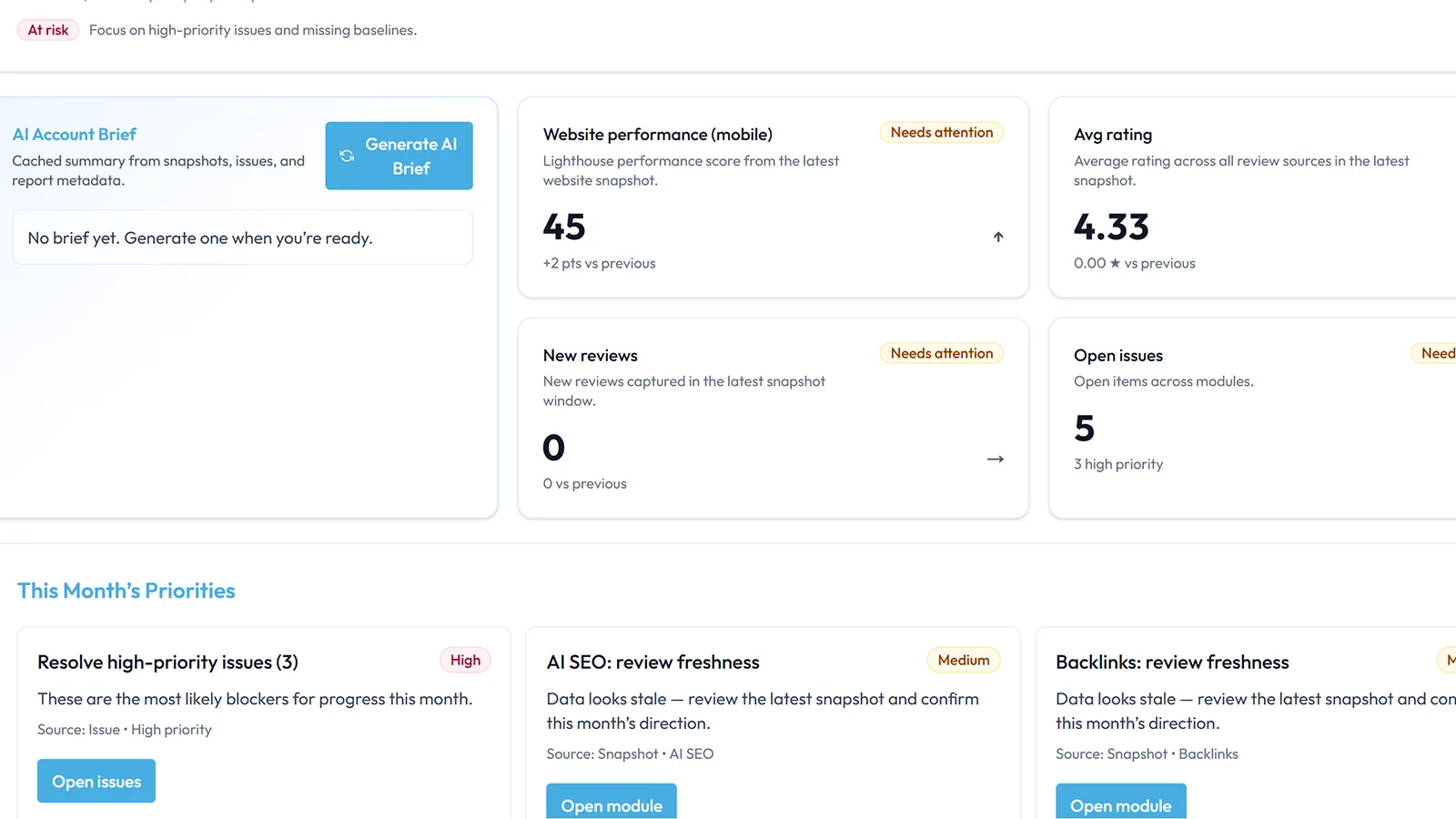Click the 'No brief yet' message box
Viewport: 1456px width, 819px height.
(242, 238)
